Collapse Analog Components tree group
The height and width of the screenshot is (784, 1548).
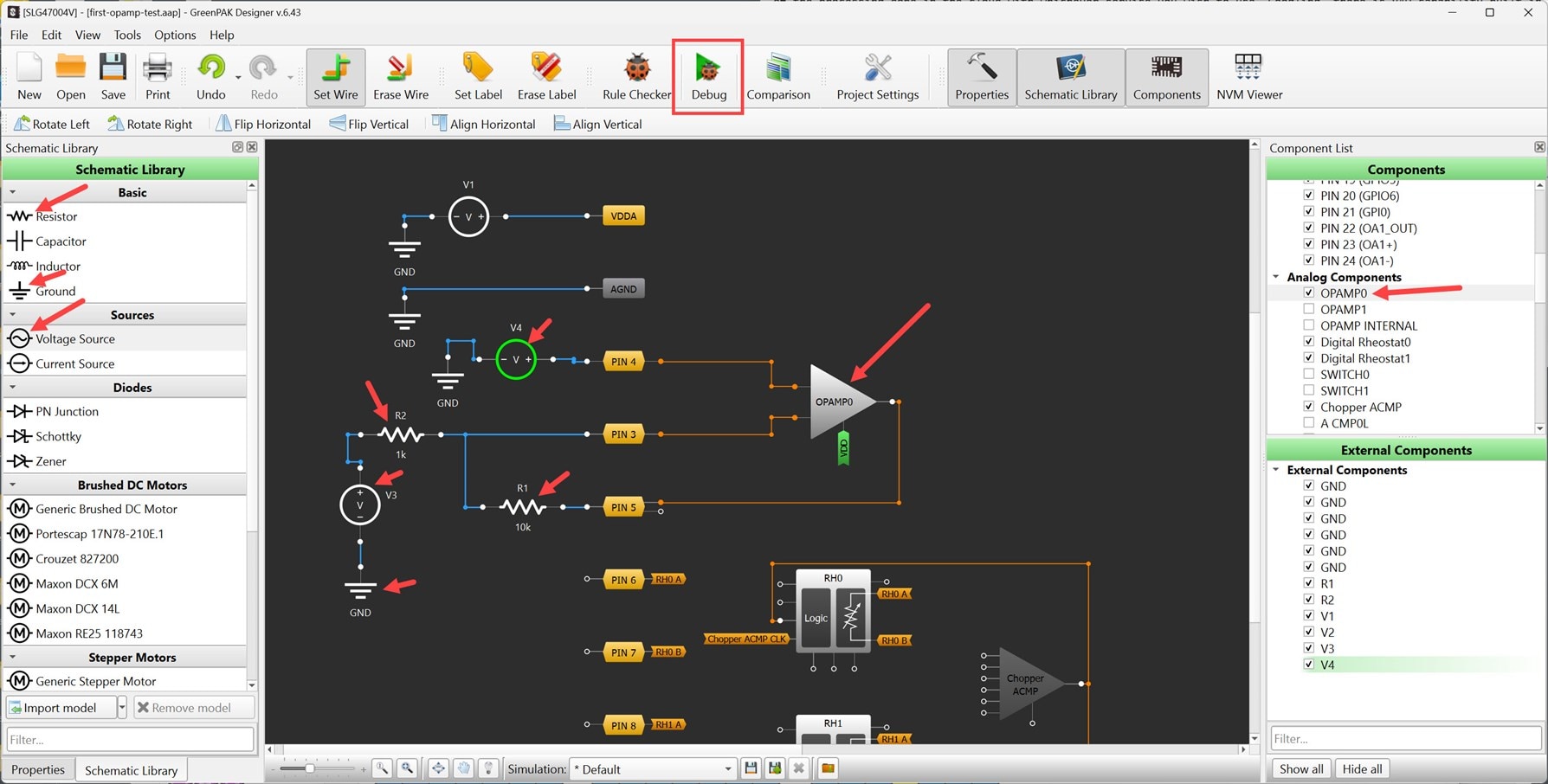tap(1276, 277)
